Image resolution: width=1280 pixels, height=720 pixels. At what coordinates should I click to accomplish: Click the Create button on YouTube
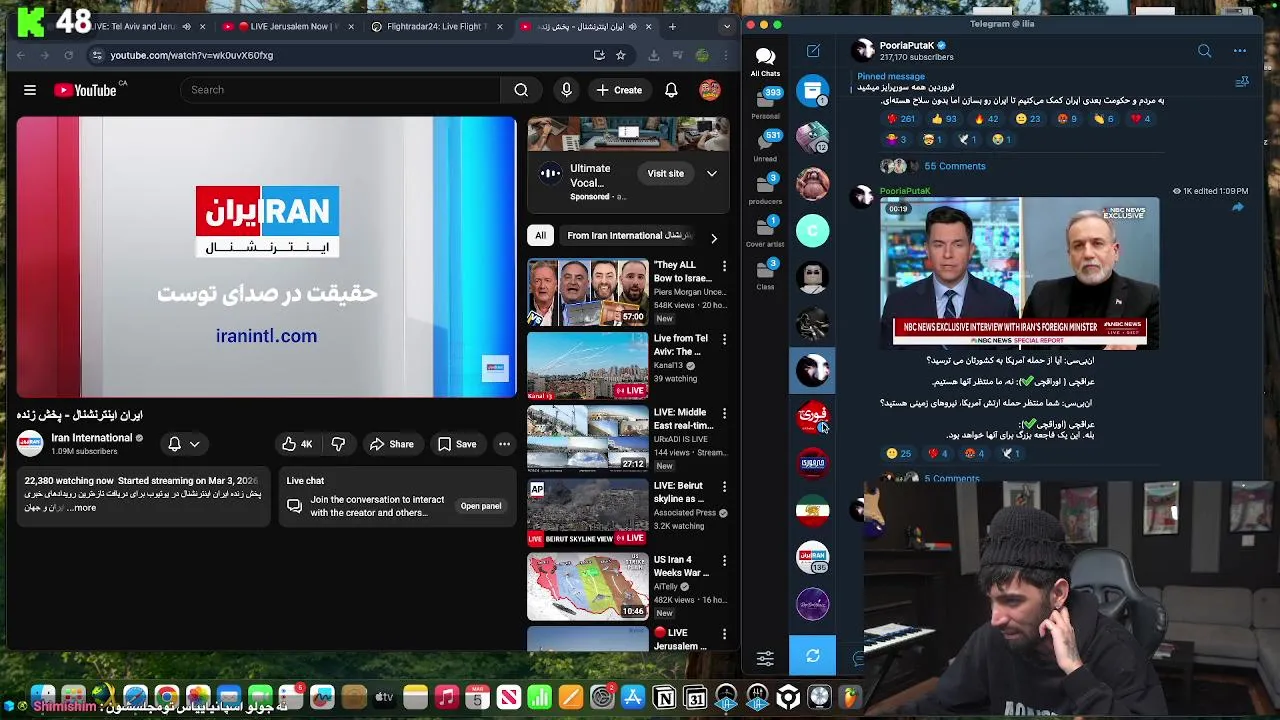[x=619, y=90]
